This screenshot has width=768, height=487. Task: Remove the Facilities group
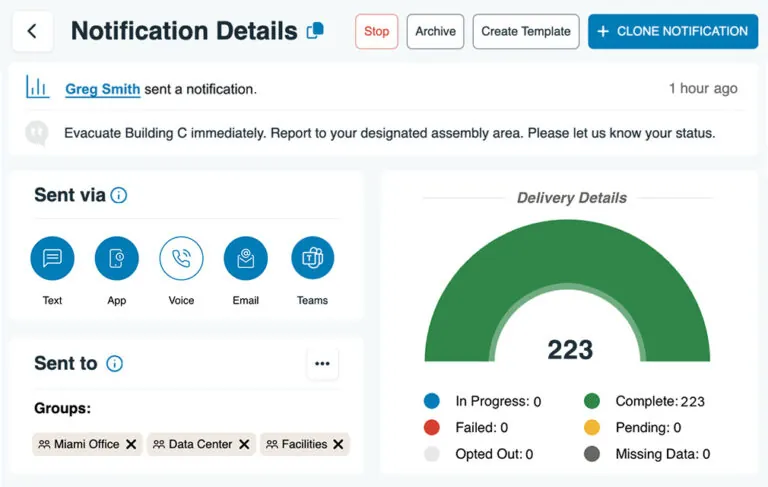pyautogui.click(x=338, y=444)
